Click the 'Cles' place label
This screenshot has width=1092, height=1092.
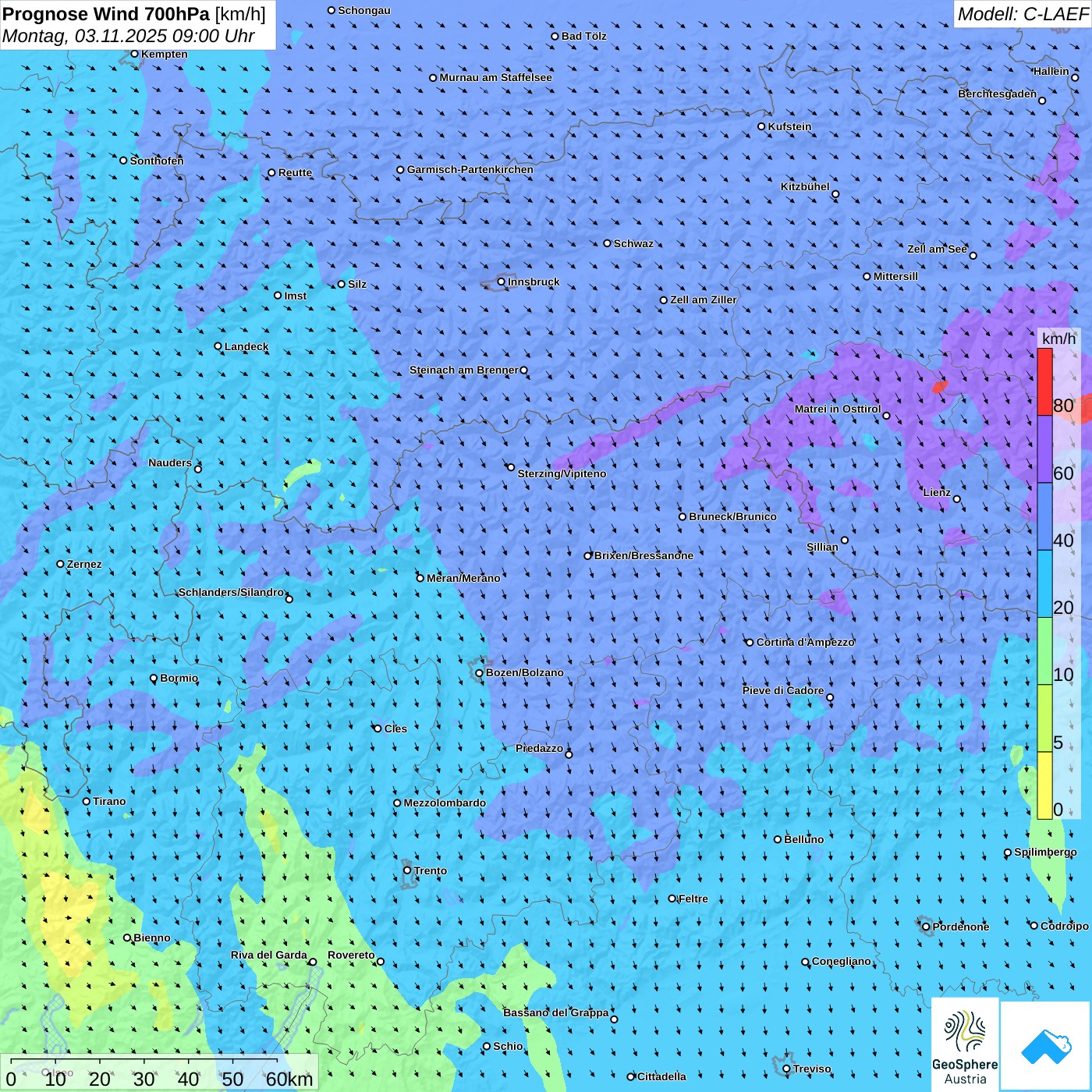(x=395, y=729)
